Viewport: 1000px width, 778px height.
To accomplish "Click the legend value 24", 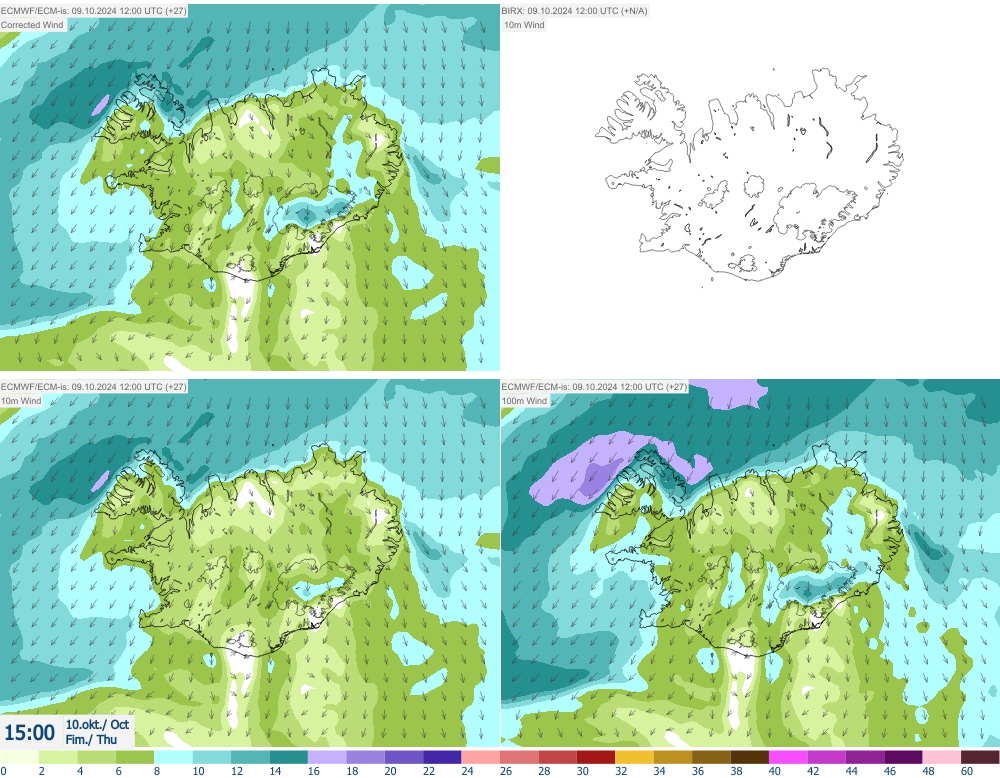I will 467,771.
